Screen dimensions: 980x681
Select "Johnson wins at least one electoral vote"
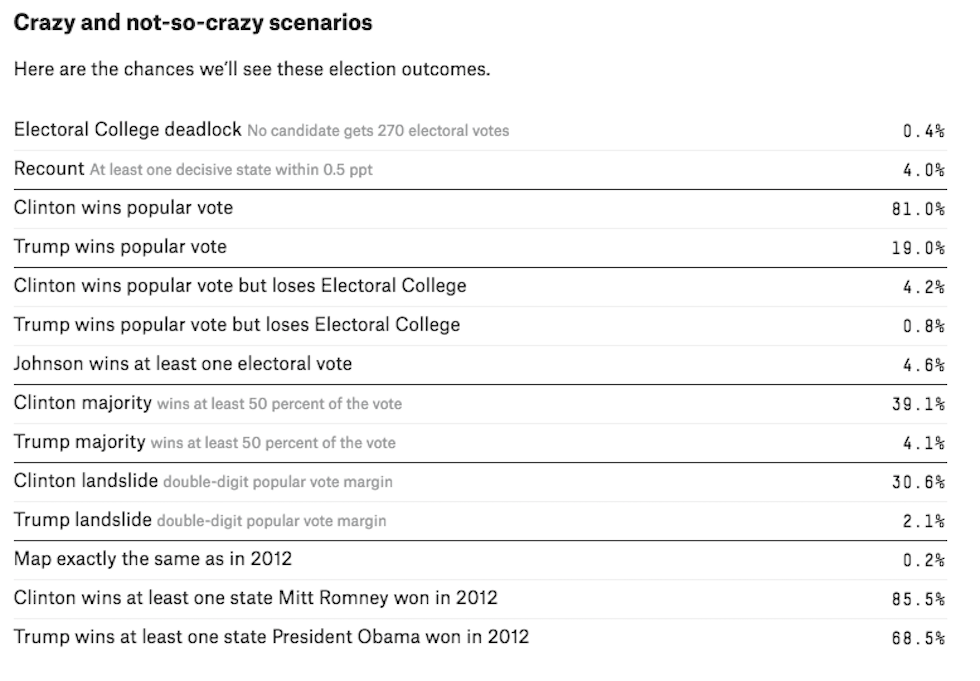coord(183,364)
